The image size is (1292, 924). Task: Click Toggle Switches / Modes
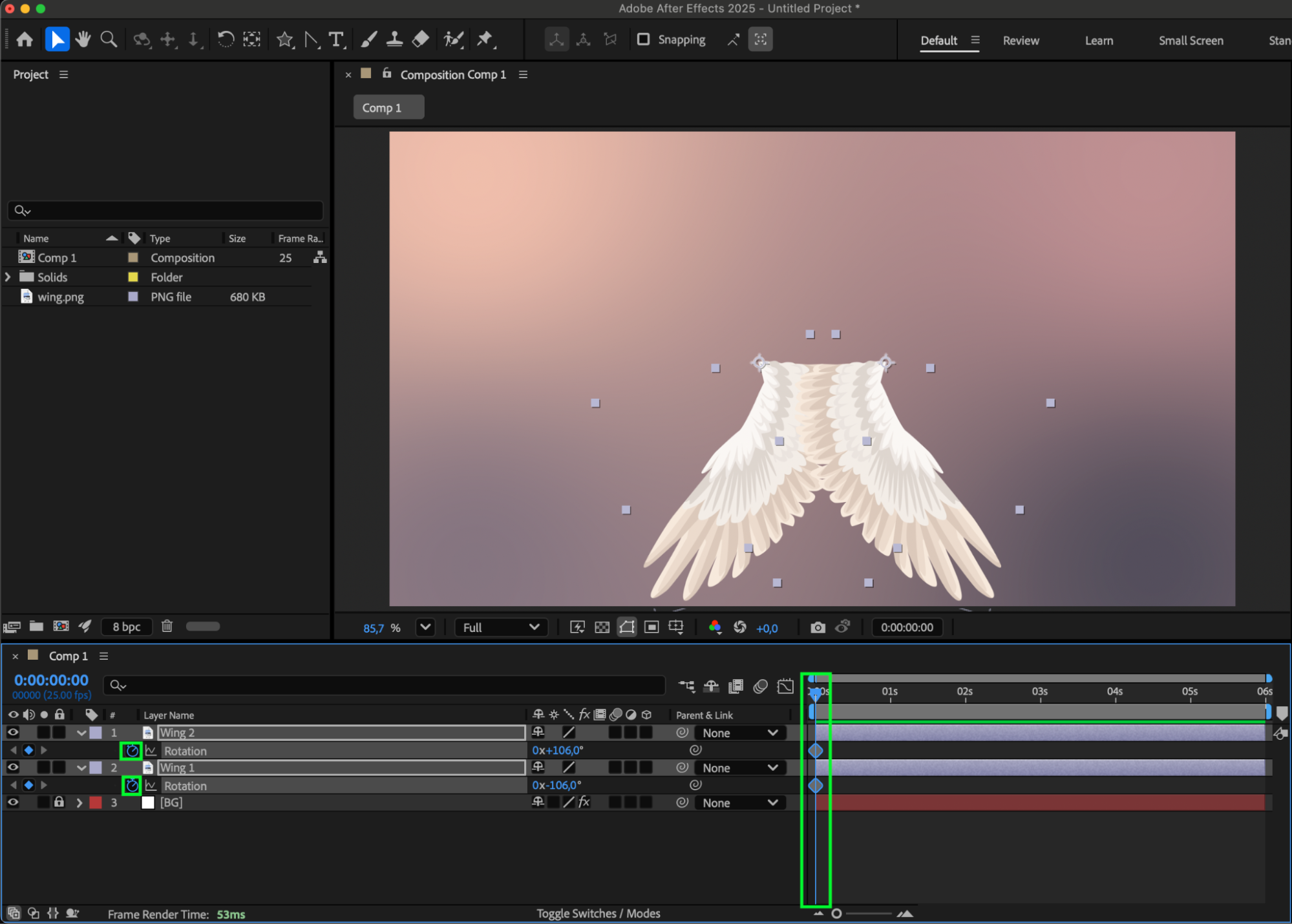pyautogui.click(x=598, y=913)
